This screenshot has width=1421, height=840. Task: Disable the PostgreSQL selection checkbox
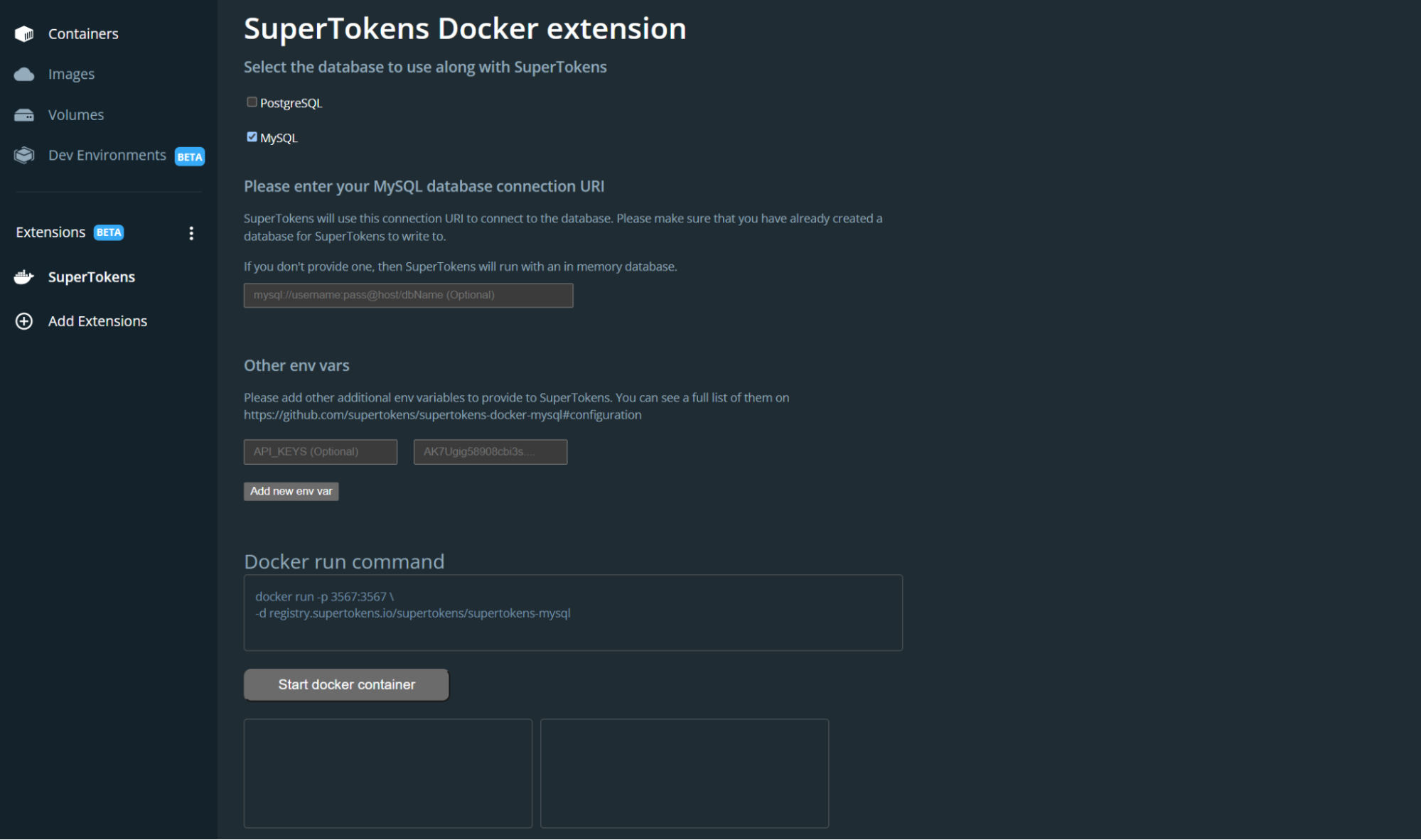[252, 101]
